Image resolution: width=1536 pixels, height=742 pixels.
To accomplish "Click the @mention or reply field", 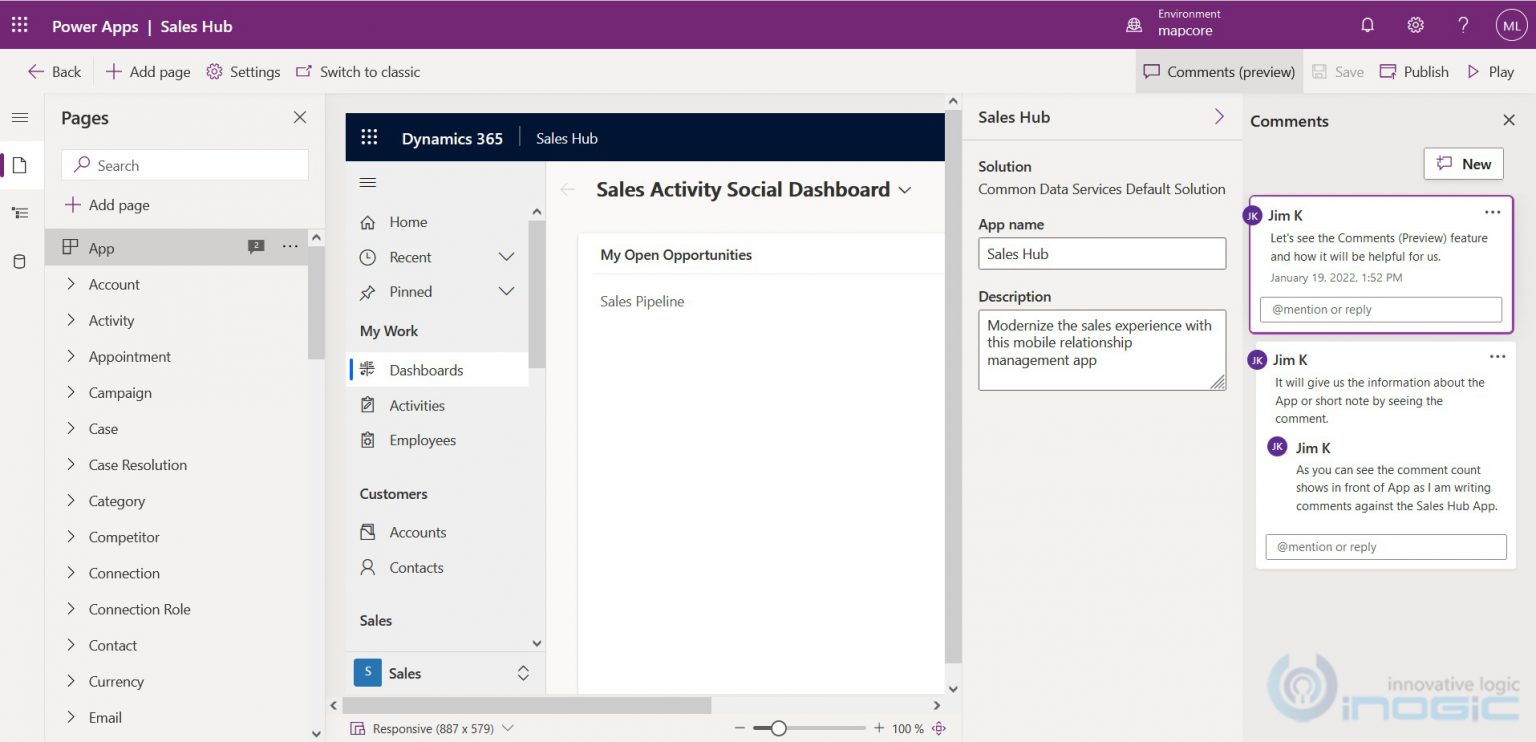I will (x=1380, y=309).
